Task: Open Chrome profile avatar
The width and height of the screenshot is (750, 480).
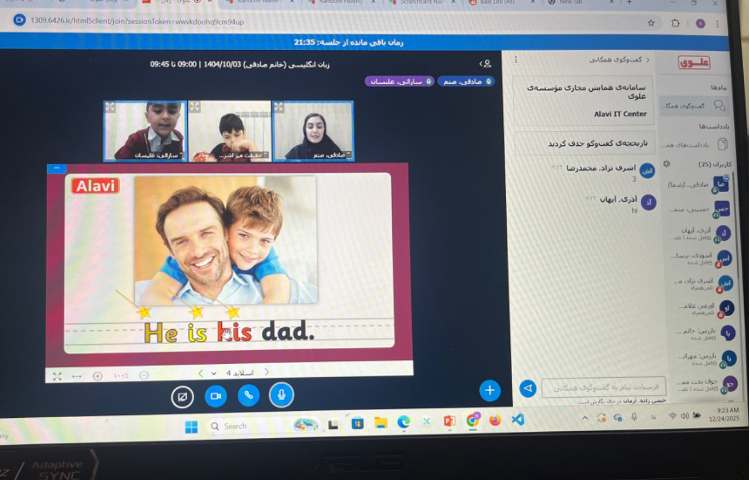Action: 700,23
